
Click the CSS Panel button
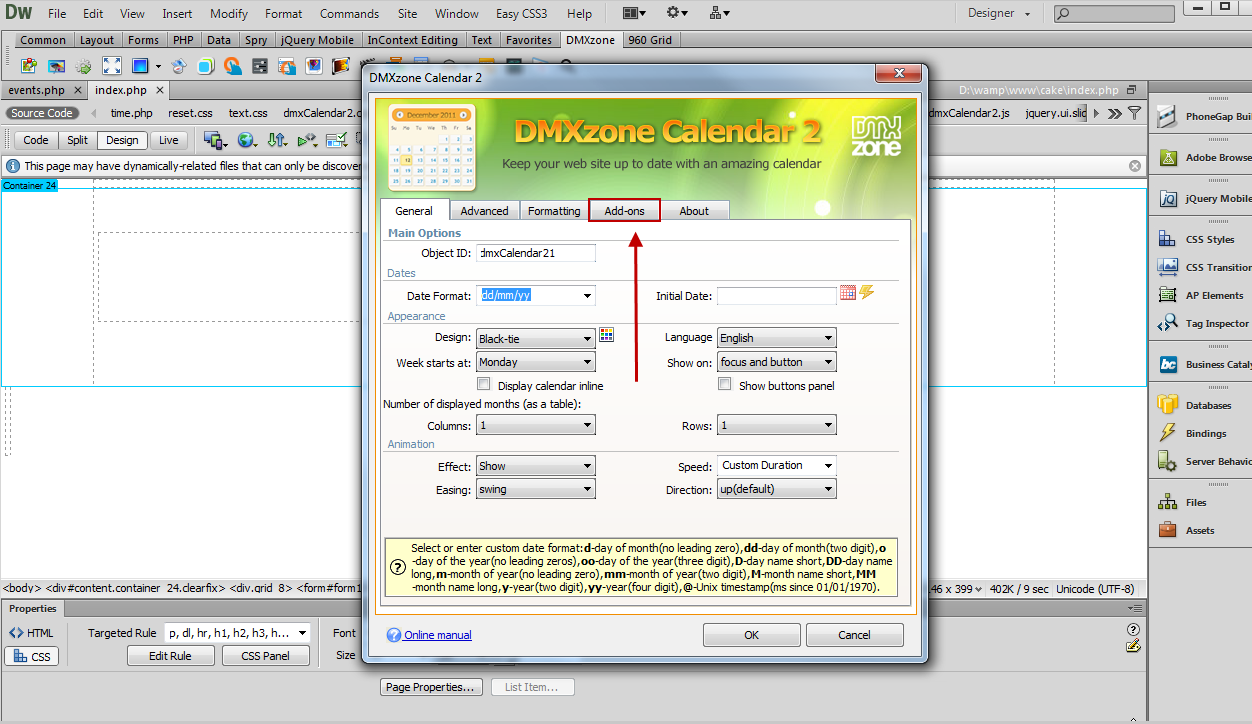(x=265, y=656)
